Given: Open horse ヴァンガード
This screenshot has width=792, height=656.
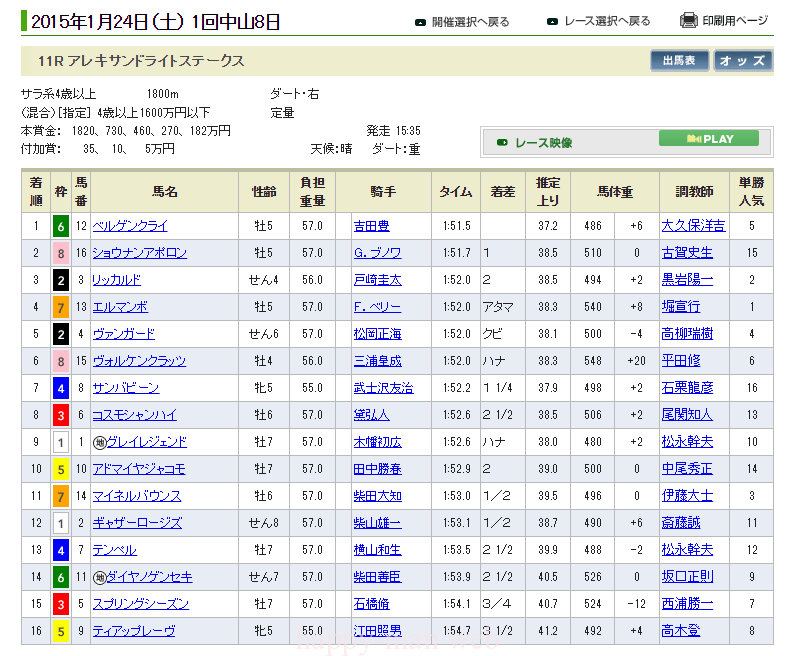Looking at the screenshot, I should [123, 334].
